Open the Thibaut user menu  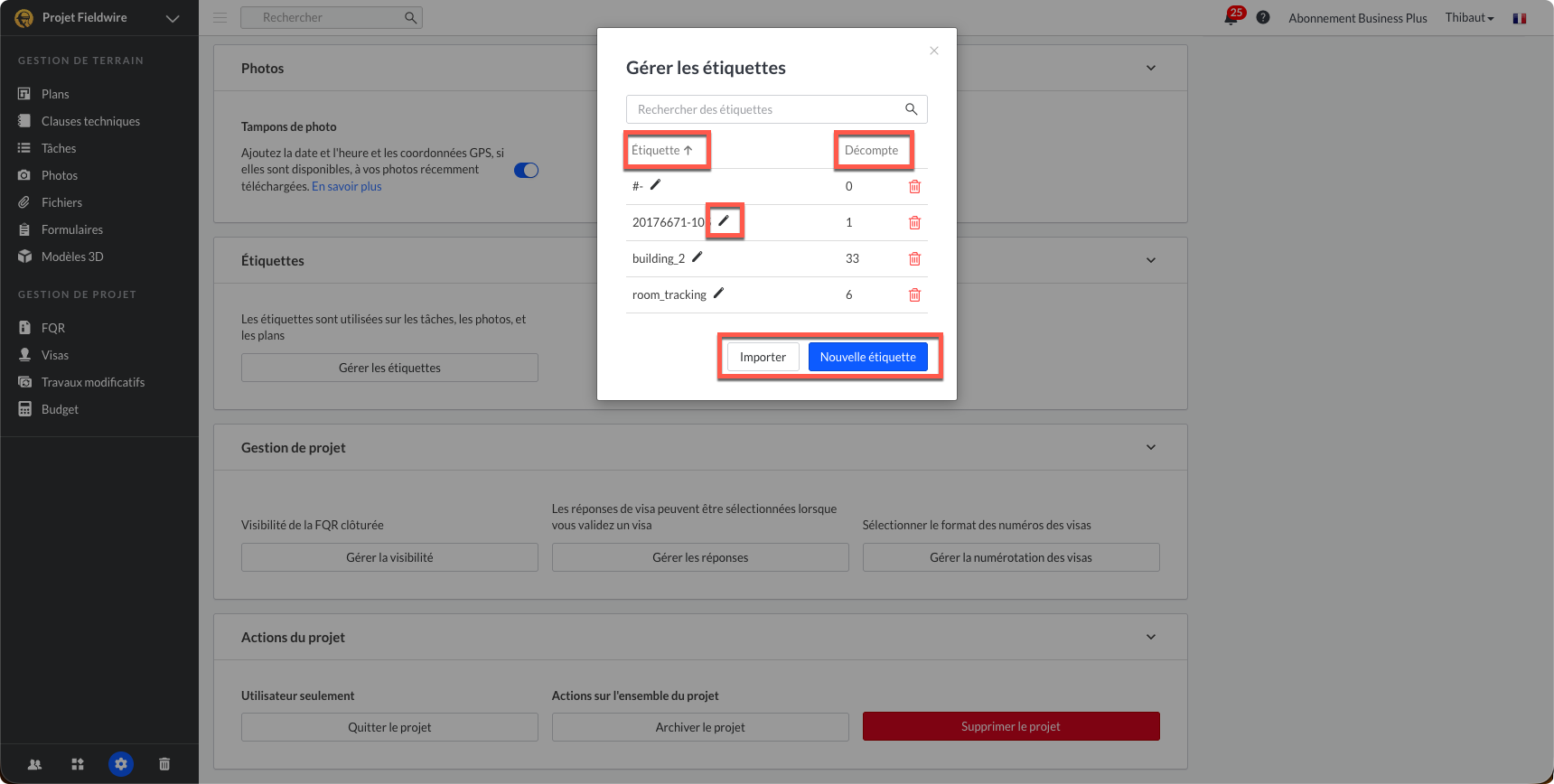click(1469, 17)
